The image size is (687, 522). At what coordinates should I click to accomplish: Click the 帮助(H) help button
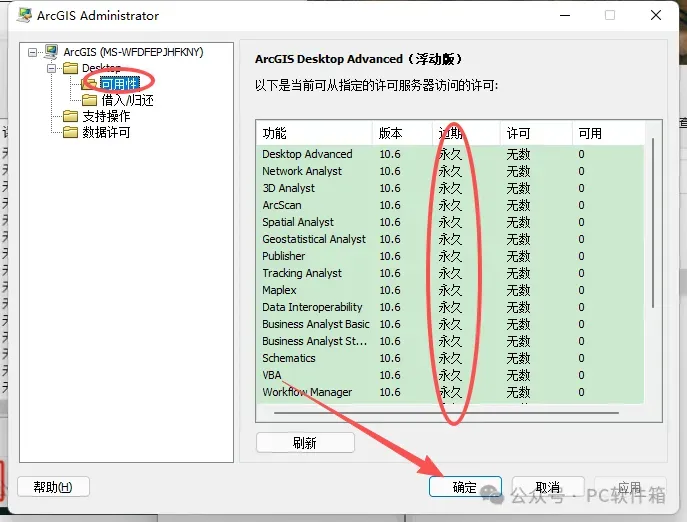point(53,486)
